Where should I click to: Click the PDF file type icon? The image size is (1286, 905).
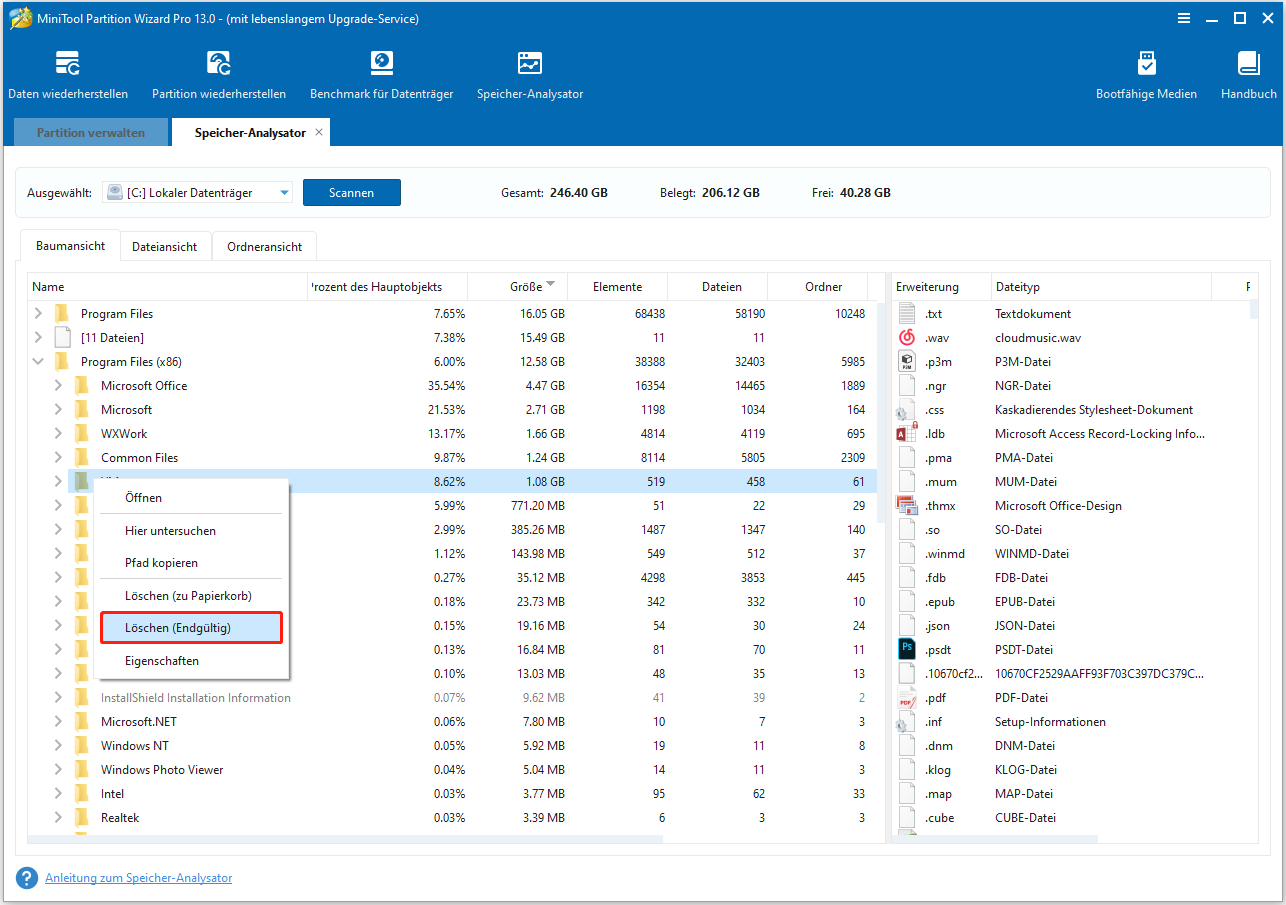906,697
